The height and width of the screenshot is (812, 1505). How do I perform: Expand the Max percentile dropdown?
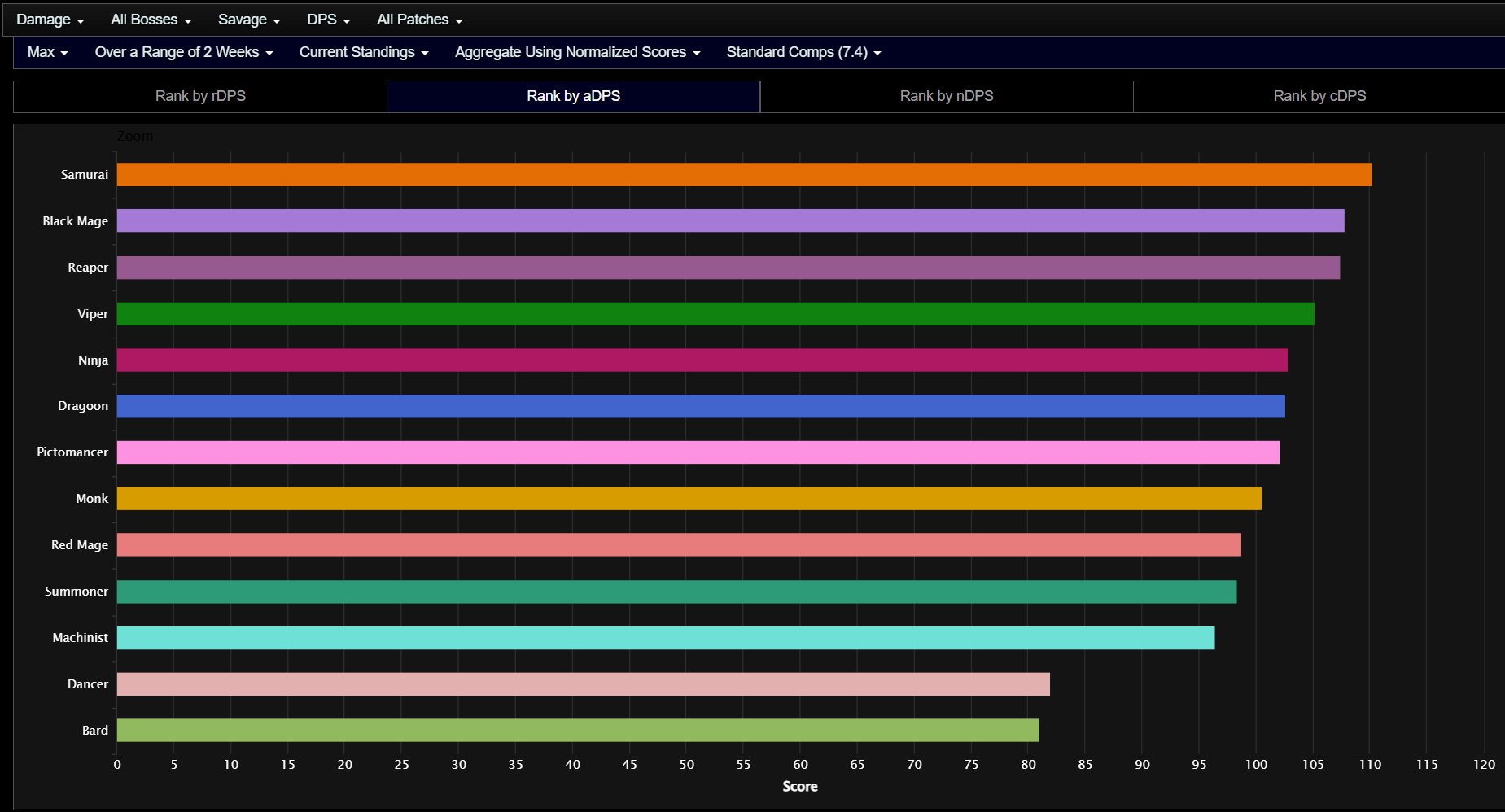(47, 52)
